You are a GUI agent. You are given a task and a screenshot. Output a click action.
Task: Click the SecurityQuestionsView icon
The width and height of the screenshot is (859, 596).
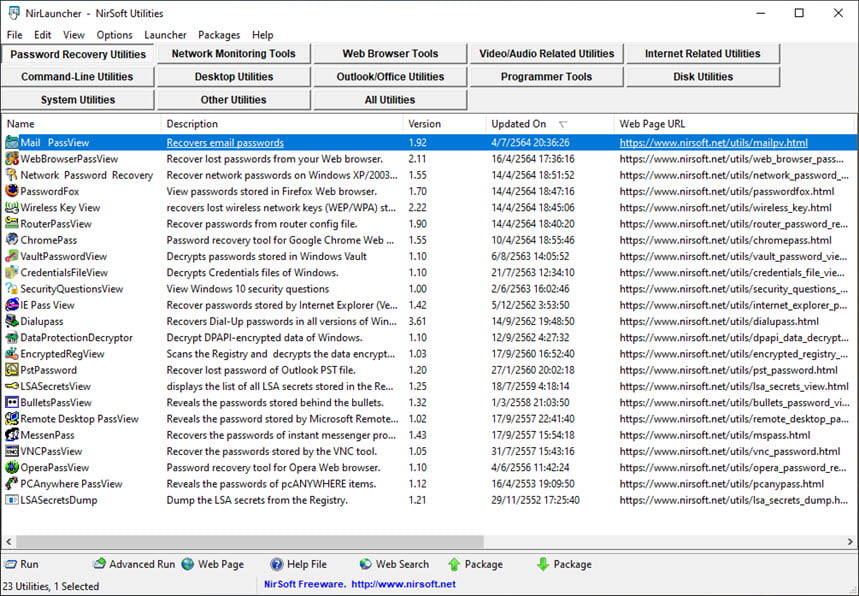click(12, 289)
